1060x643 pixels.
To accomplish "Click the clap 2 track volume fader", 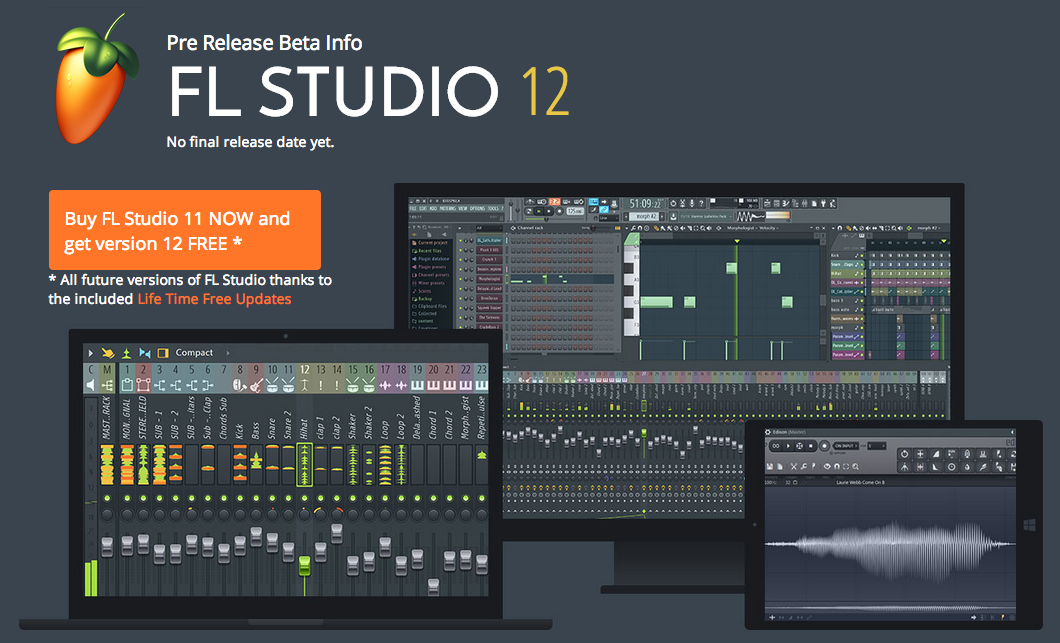I will (x=337, y=533).
